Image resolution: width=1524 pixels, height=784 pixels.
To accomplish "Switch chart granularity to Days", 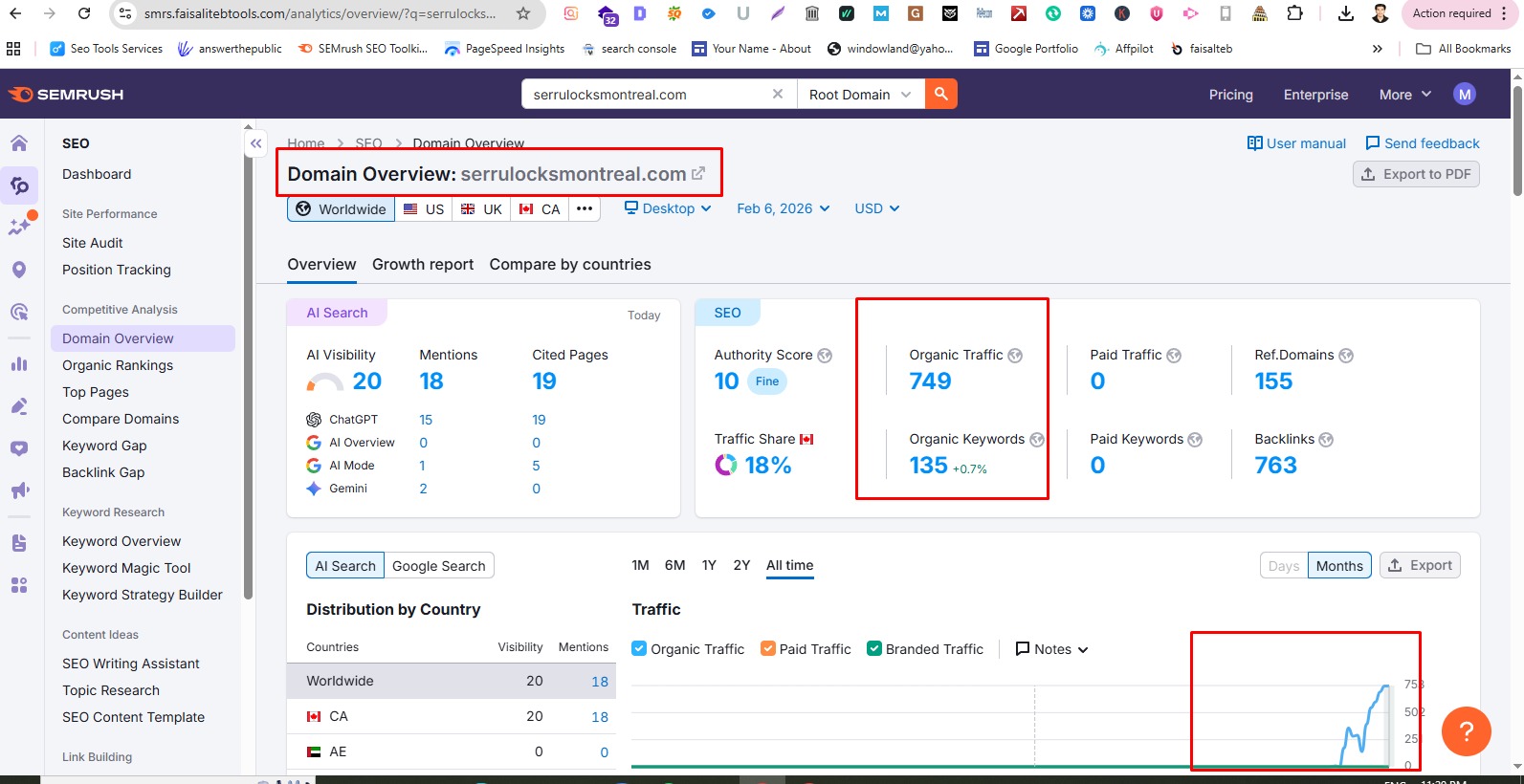I will point(1284,566).
